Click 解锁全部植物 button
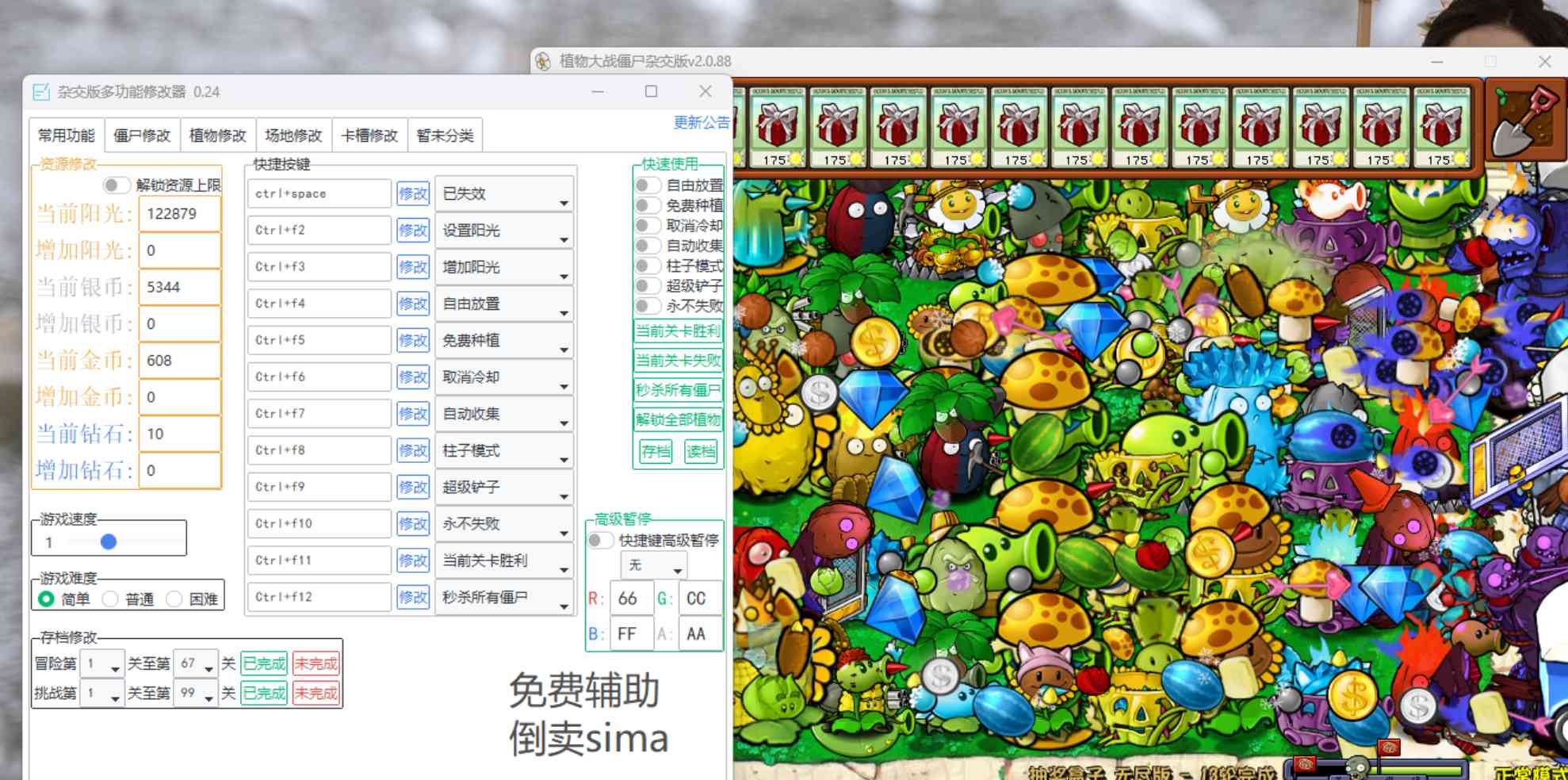Viewport: 1568px width, 780px height. 678,419
